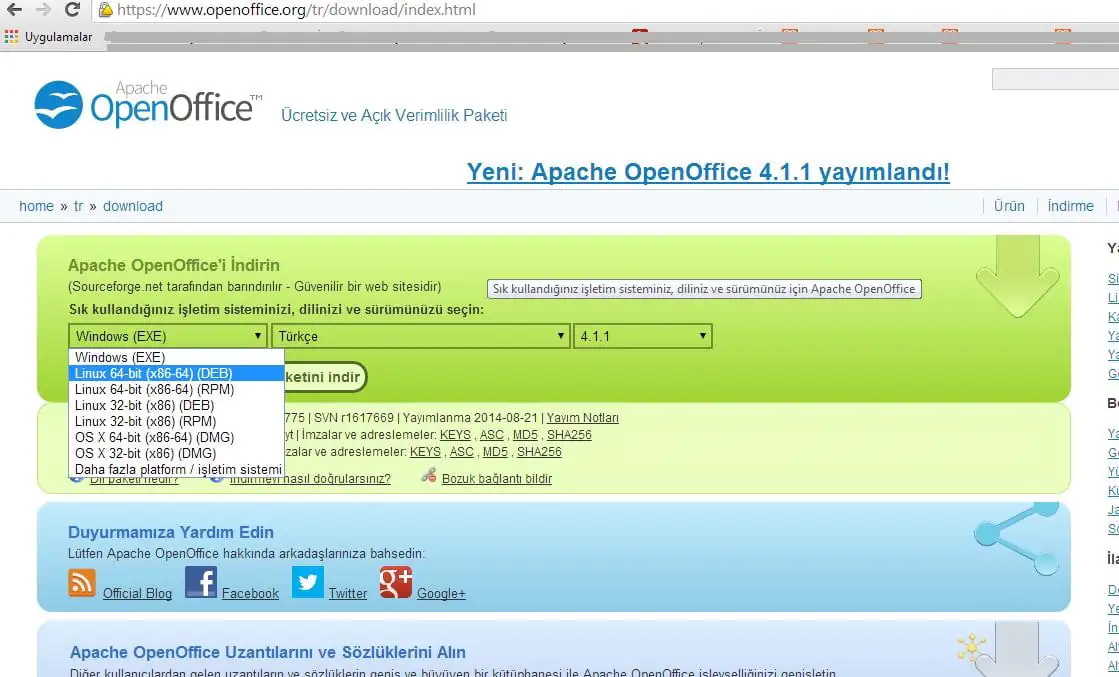This screenshot has height=677, width=1119.
Task: Click the Google+ red icon
Action: (396, 582)
